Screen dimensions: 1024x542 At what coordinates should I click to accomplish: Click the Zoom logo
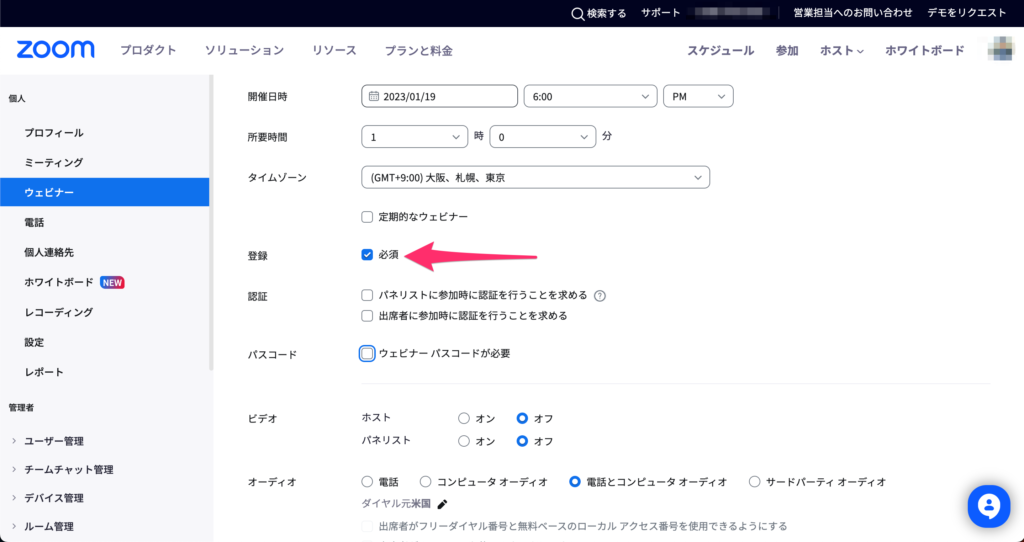pyautogui.click(x=56, y=50)
